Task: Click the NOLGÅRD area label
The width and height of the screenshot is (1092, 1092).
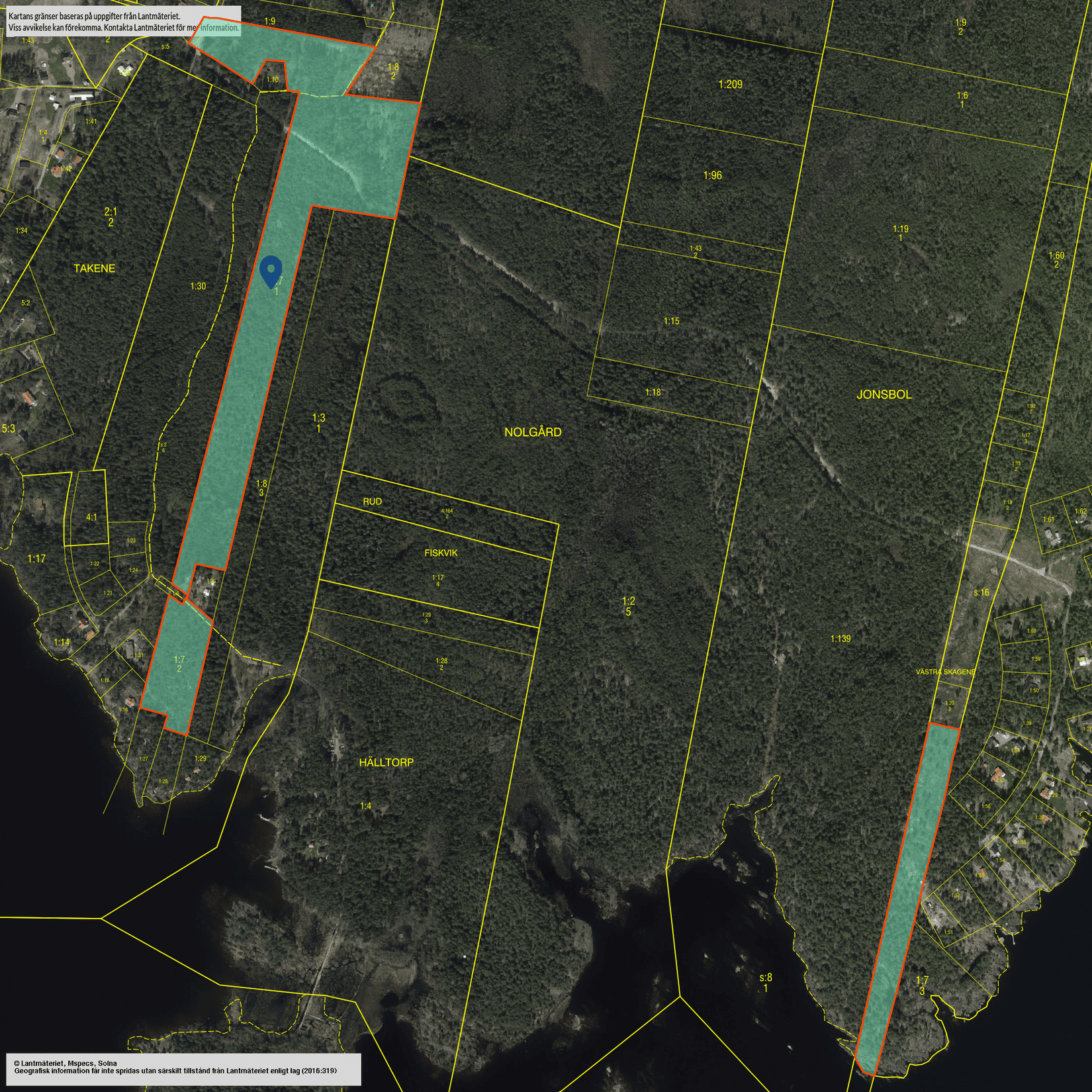Action: pos(532,432)
